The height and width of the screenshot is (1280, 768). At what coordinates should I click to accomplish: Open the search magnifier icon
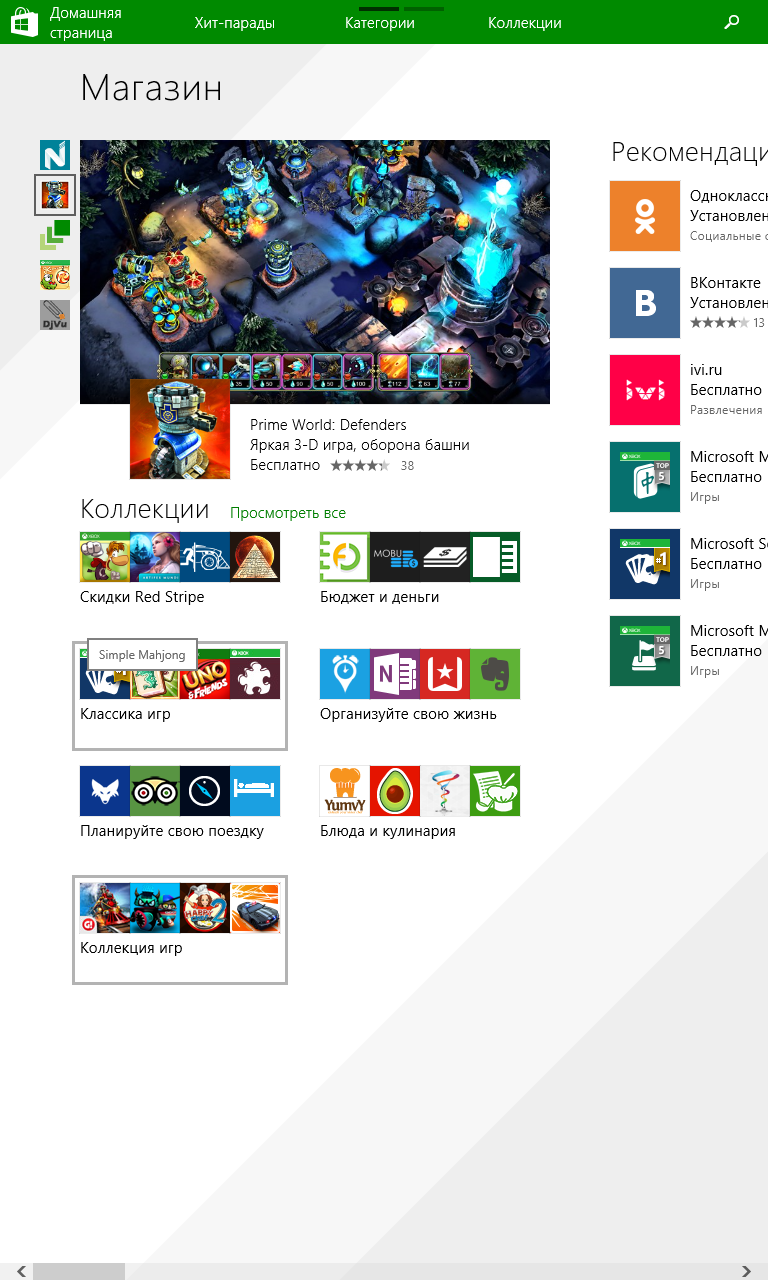(732, 22)
